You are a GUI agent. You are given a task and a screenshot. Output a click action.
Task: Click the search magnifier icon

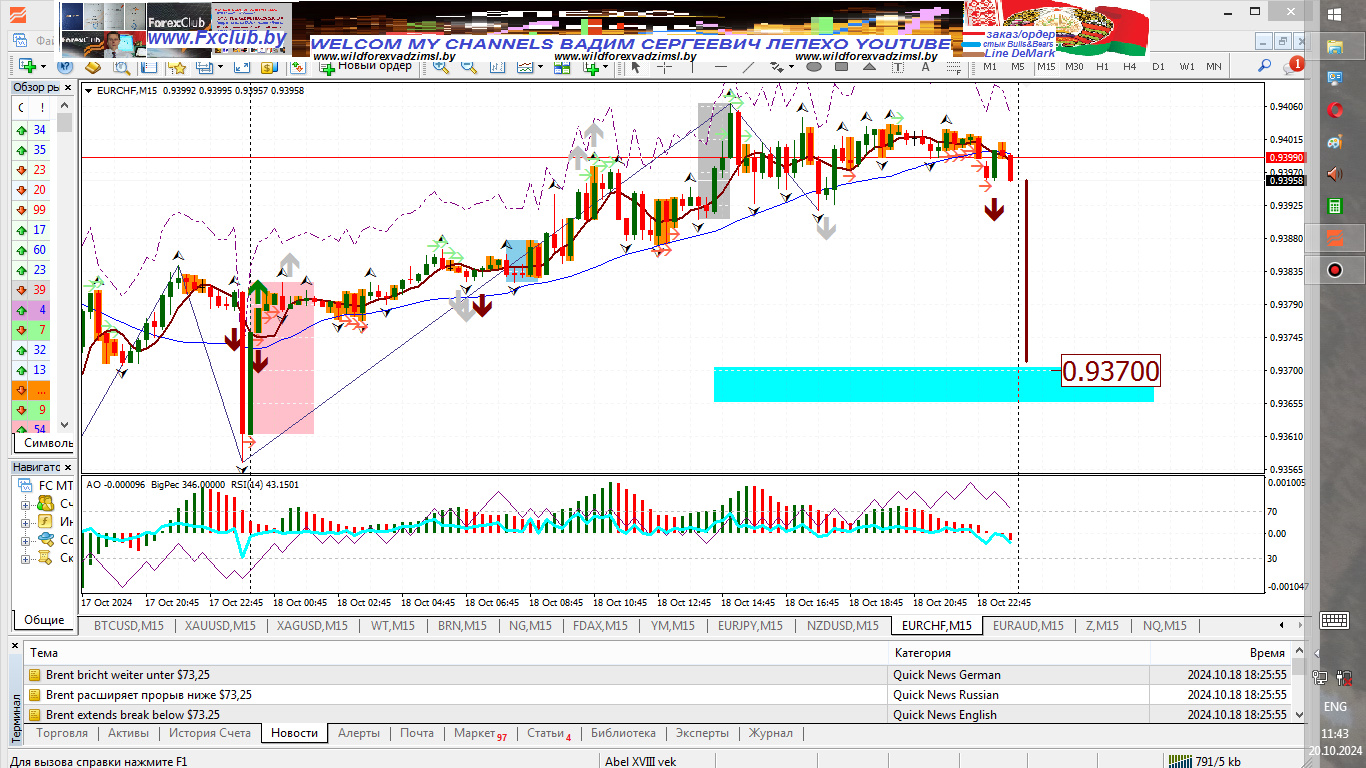1264,66
